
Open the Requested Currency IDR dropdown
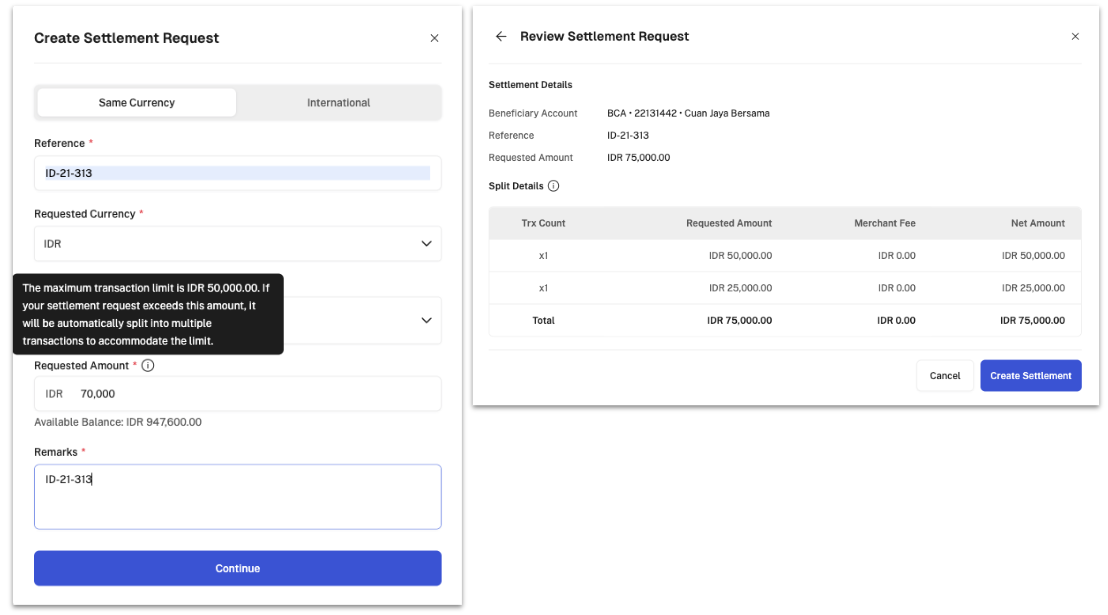[x=237, y=244]
